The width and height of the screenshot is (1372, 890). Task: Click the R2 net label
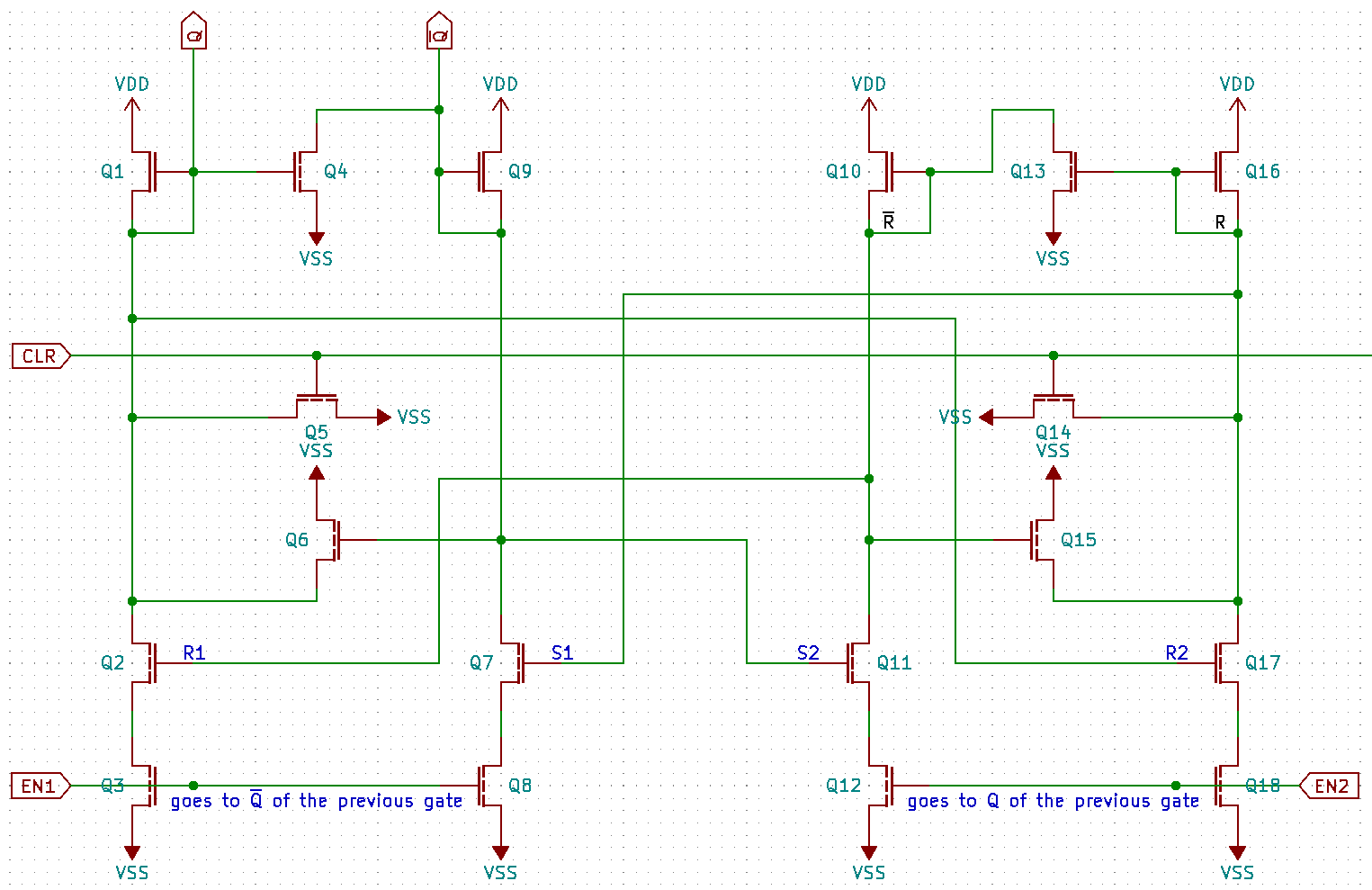tap(1177, 653)
